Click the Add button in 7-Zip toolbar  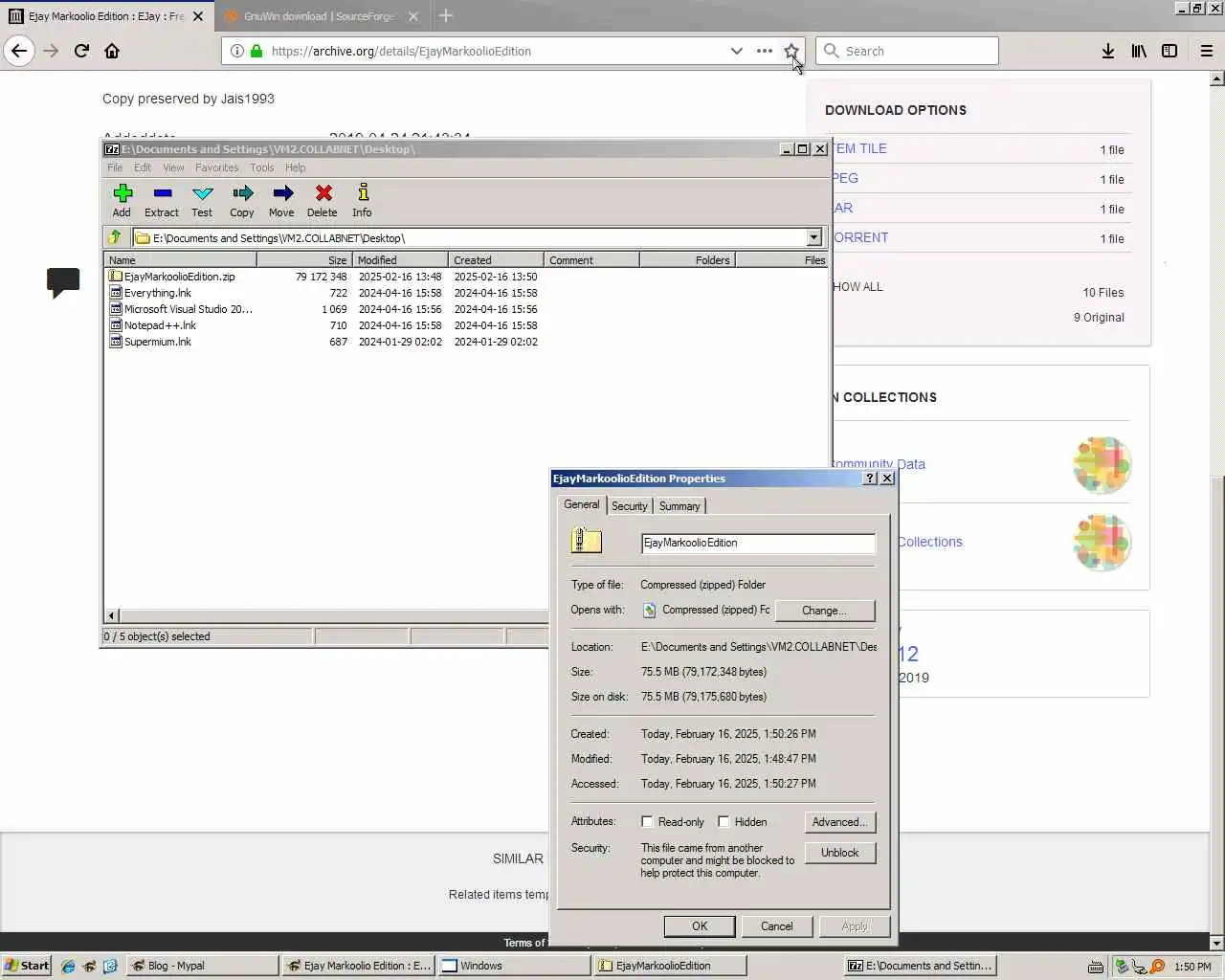[x=122, y=200]
